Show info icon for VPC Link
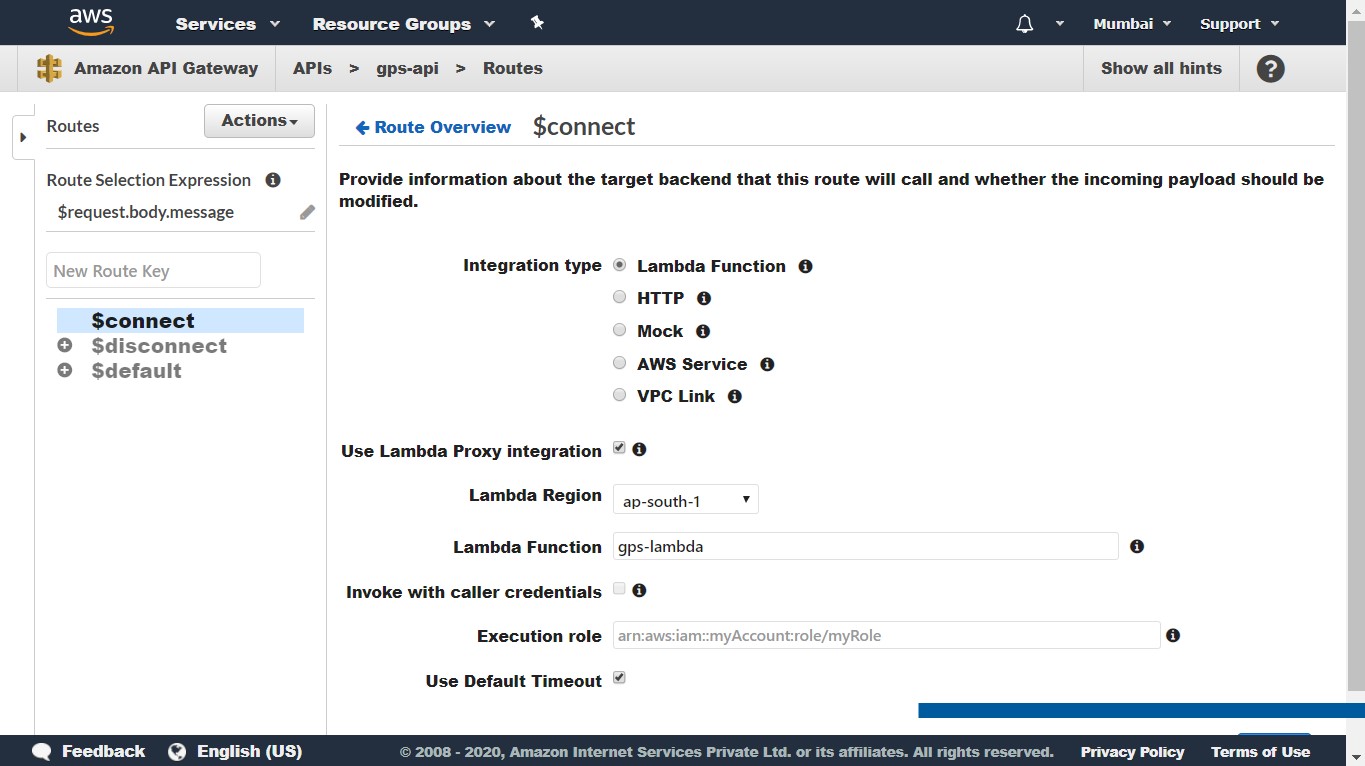 click(x=734, y=396)
